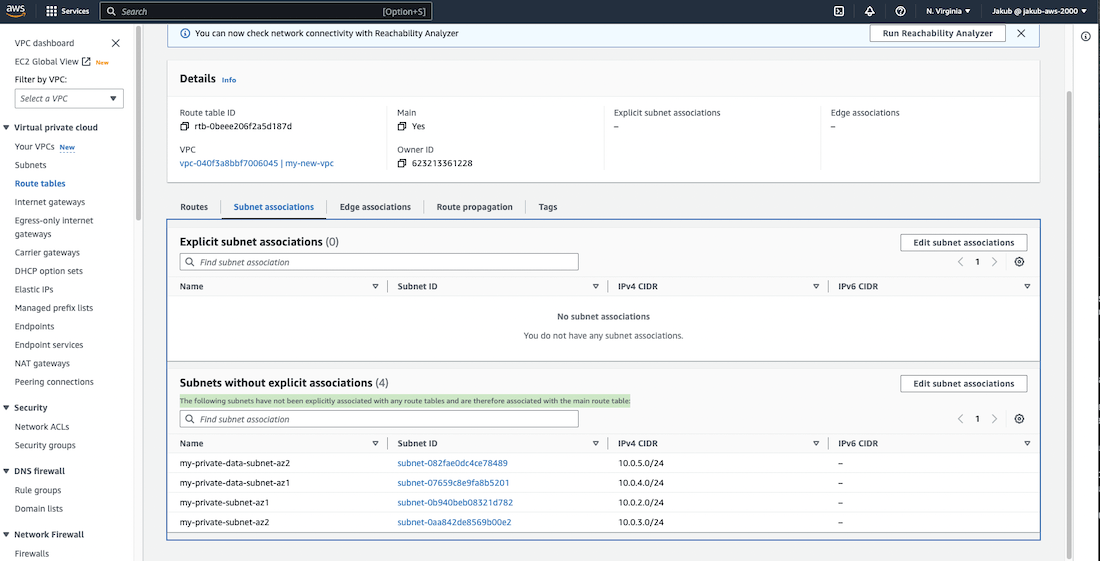Image resolution: width=1100 pixels, height=561 pixels.
Task: Close the VPC dashboard sidebar with X
Action: pos(115,43)
